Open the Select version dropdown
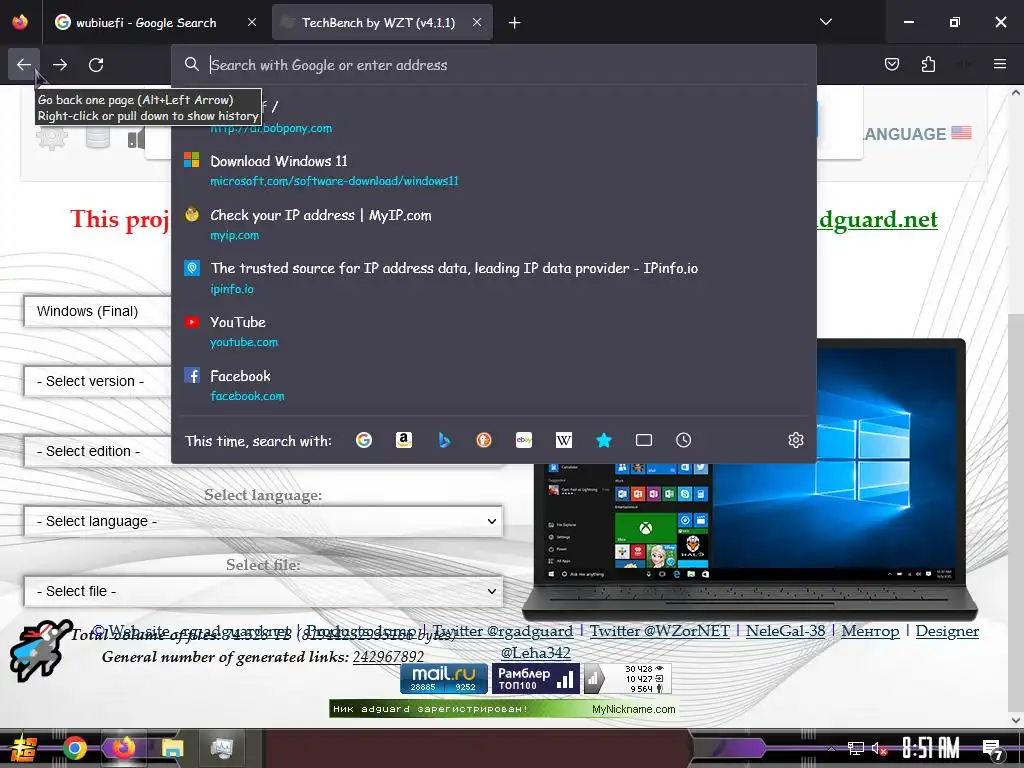The width and height of the screenshot is (1024, 768). 98,381
